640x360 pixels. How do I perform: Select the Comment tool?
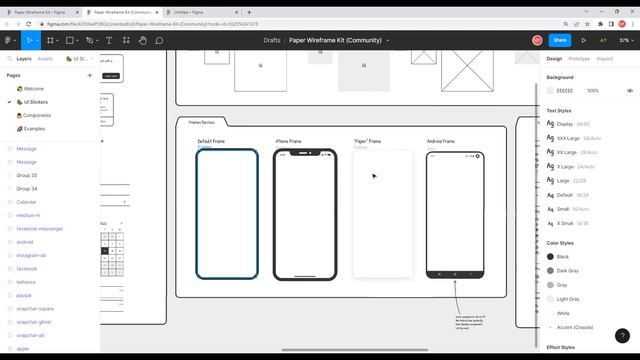(x=159, y=40)
